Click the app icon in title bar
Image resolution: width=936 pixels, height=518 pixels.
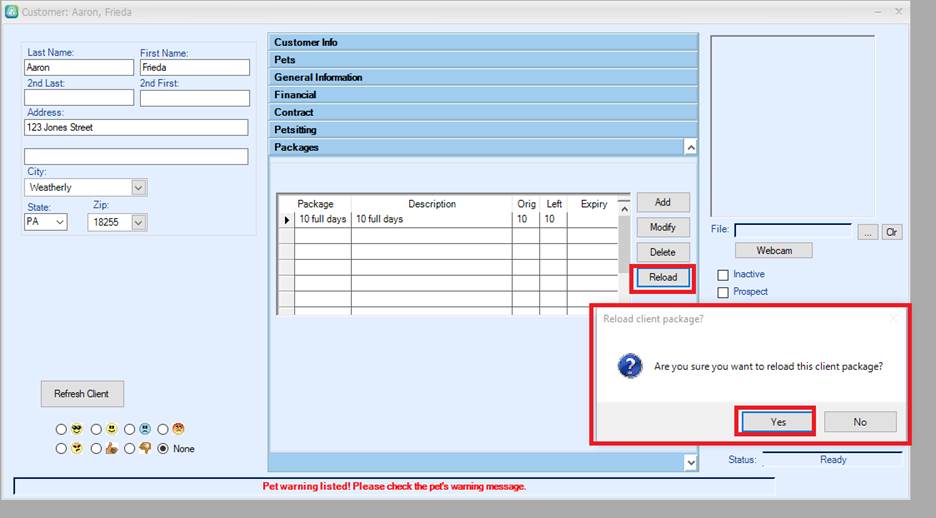(11, 11)
